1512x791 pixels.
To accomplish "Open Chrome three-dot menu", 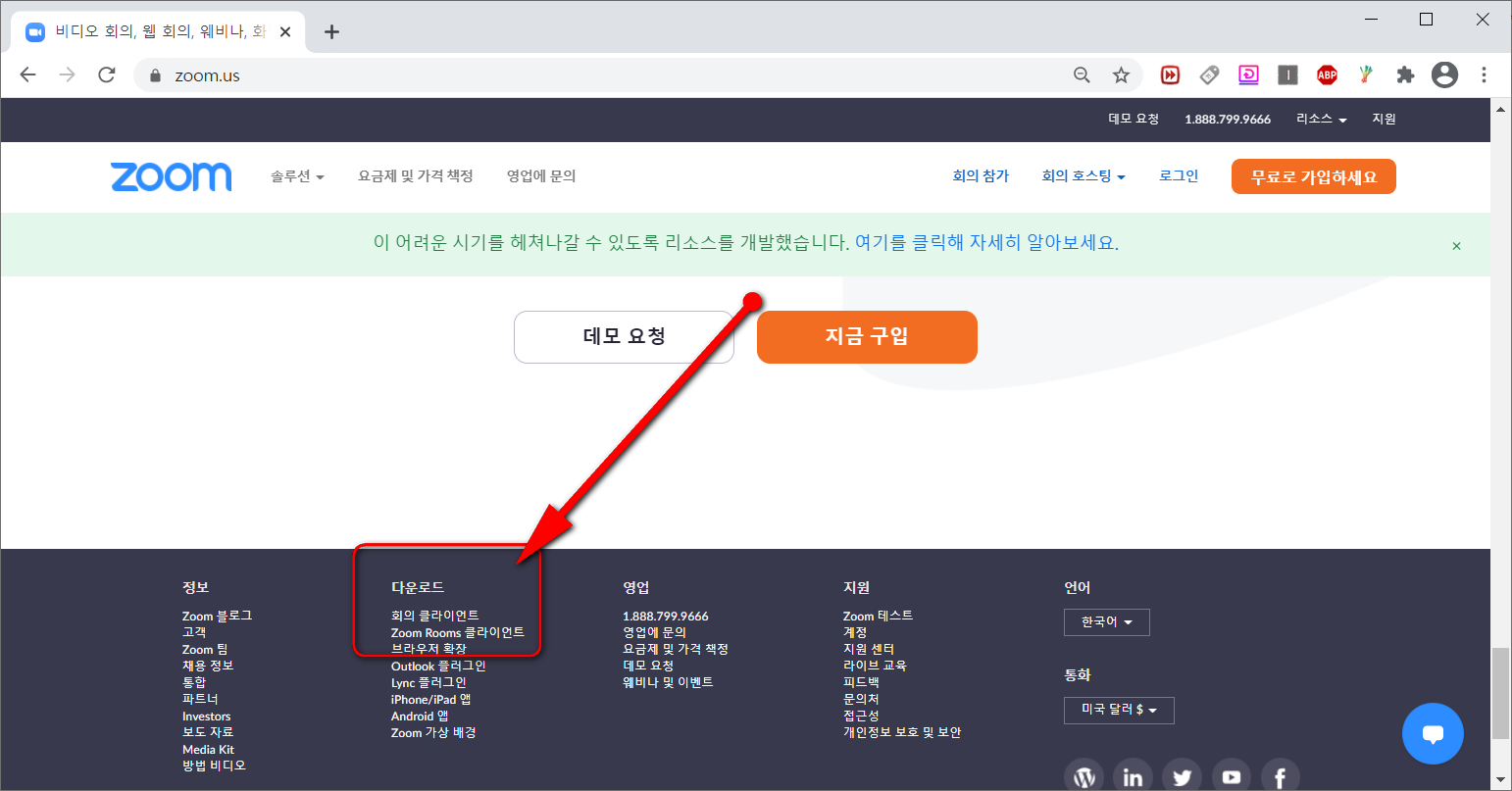I will [1484, 74].
